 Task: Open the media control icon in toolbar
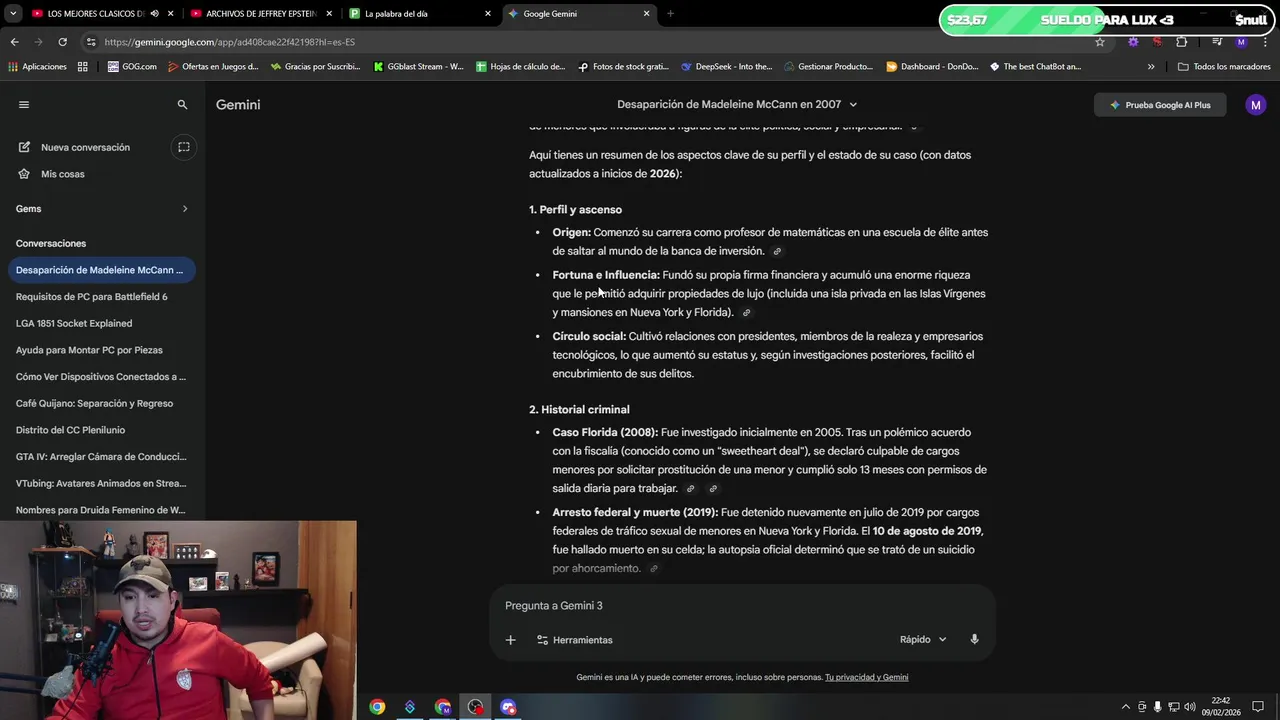point(1217,42)
